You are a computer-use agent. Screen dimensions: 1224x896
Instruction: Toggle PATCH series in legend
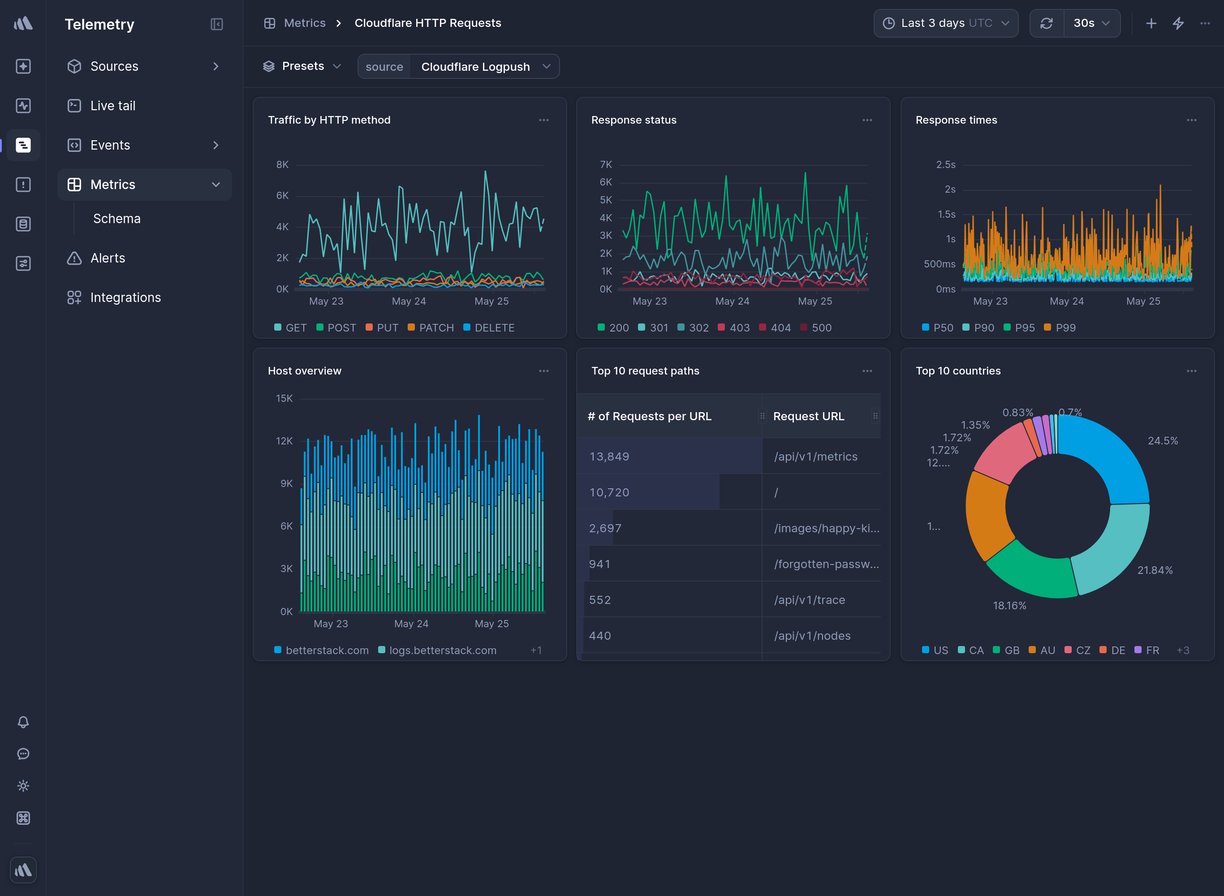click(x=430, y=328)
